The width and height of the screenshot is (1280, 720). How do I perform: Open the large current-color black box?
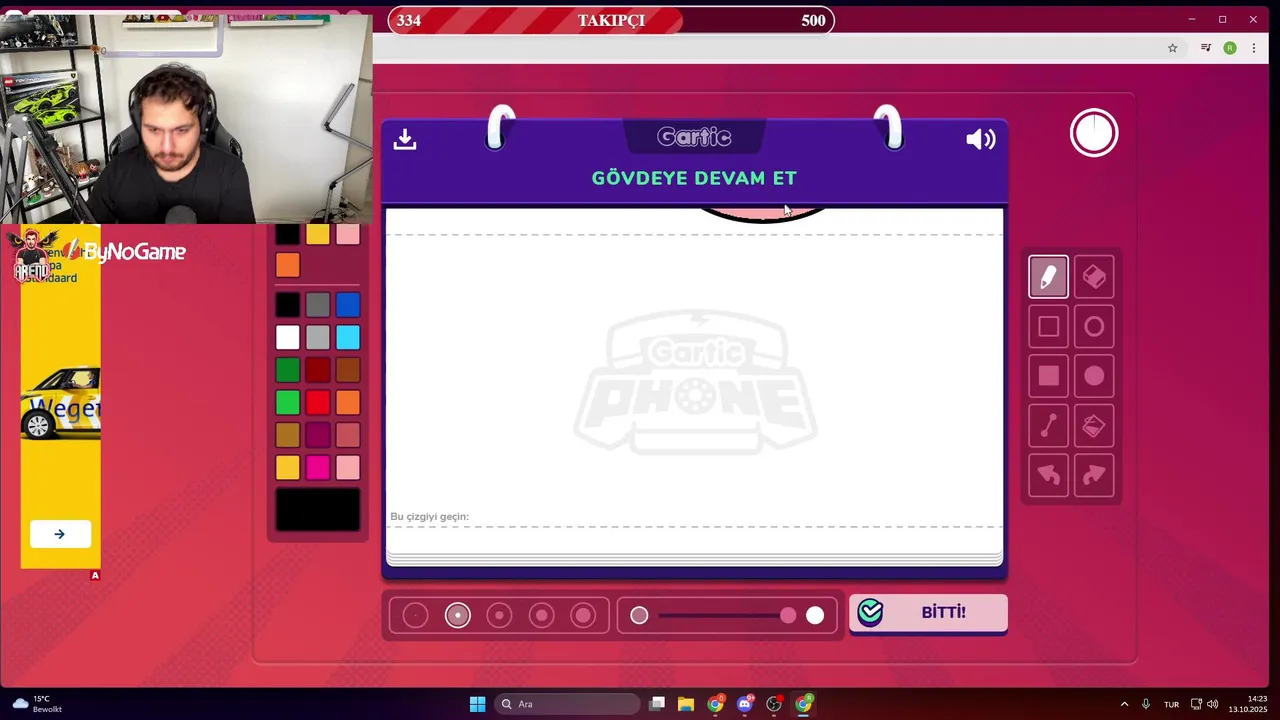coord(317,510)
